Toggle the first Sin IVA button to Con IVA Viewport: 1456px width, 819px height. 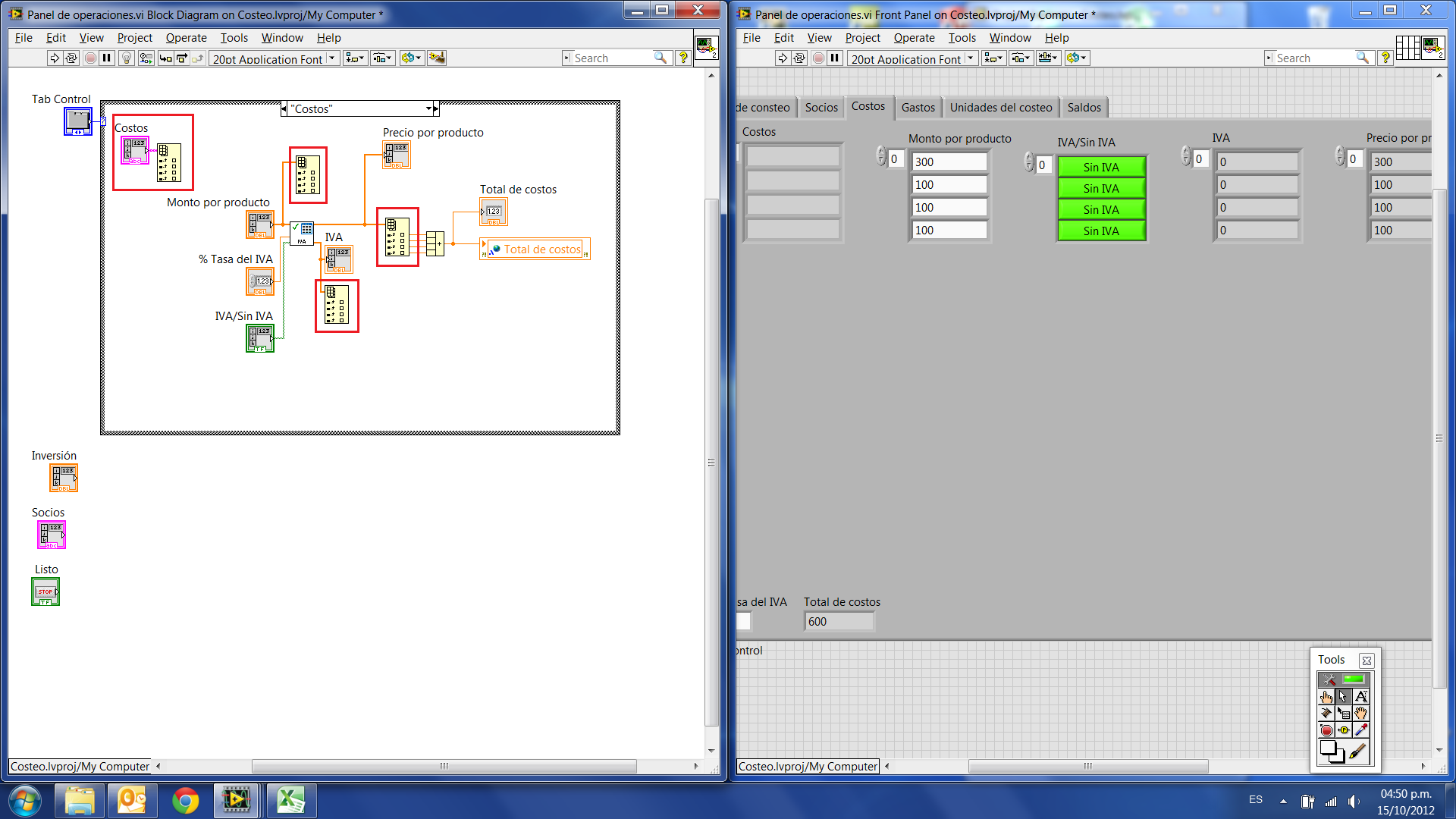point(1102,166)
